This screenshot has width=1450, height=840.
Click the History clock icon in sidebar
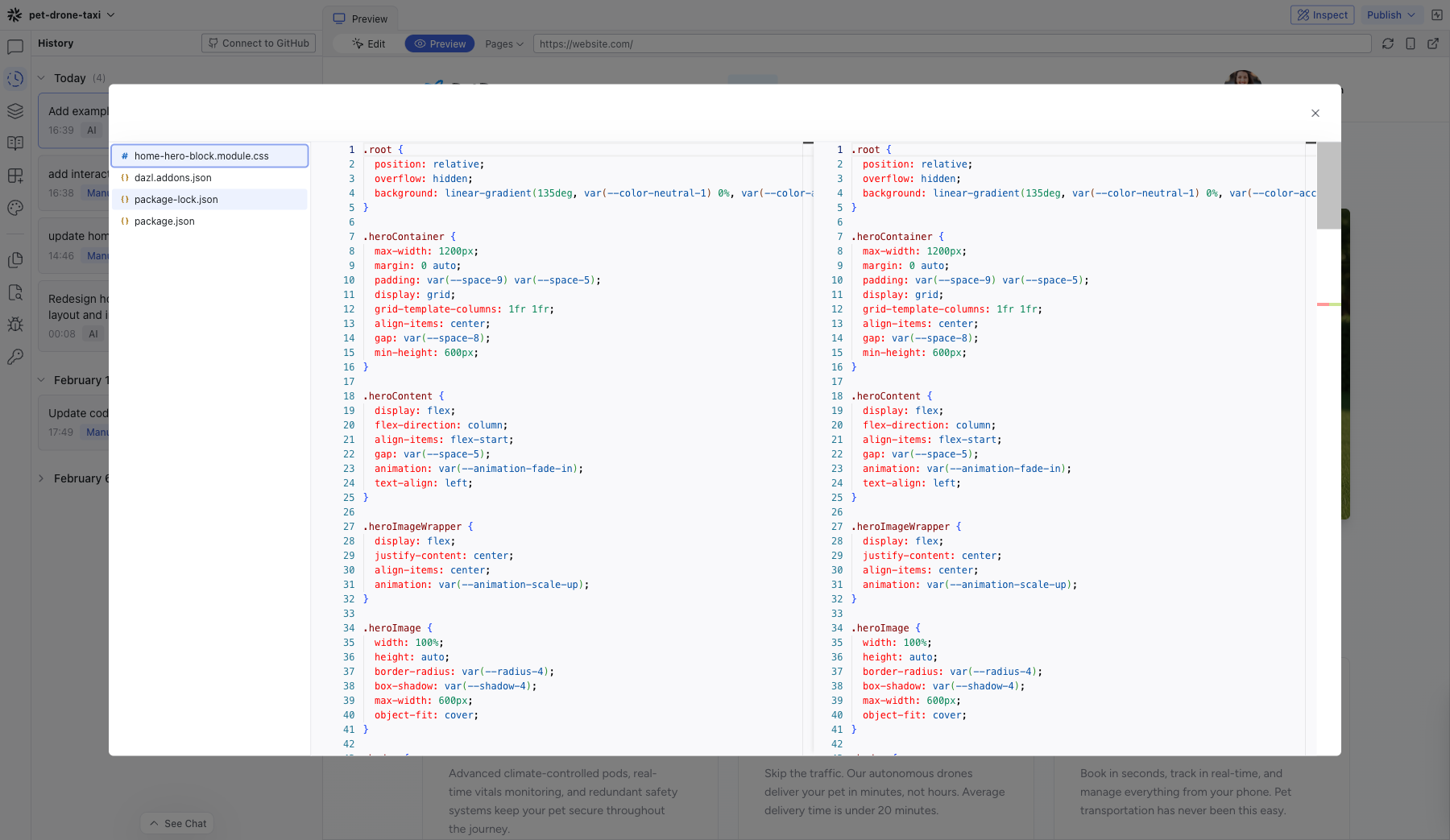[x=15, y=79]
